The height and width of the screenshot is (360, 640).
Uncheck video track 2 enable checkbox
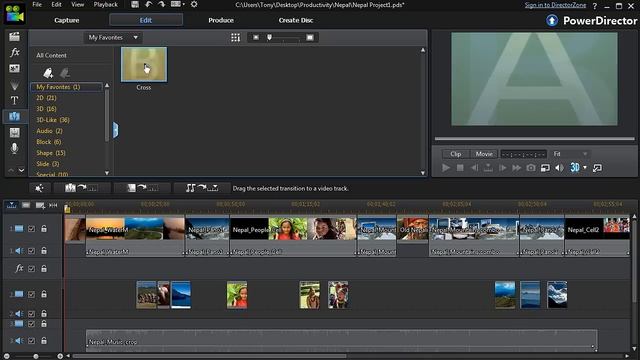coord(31,294)
